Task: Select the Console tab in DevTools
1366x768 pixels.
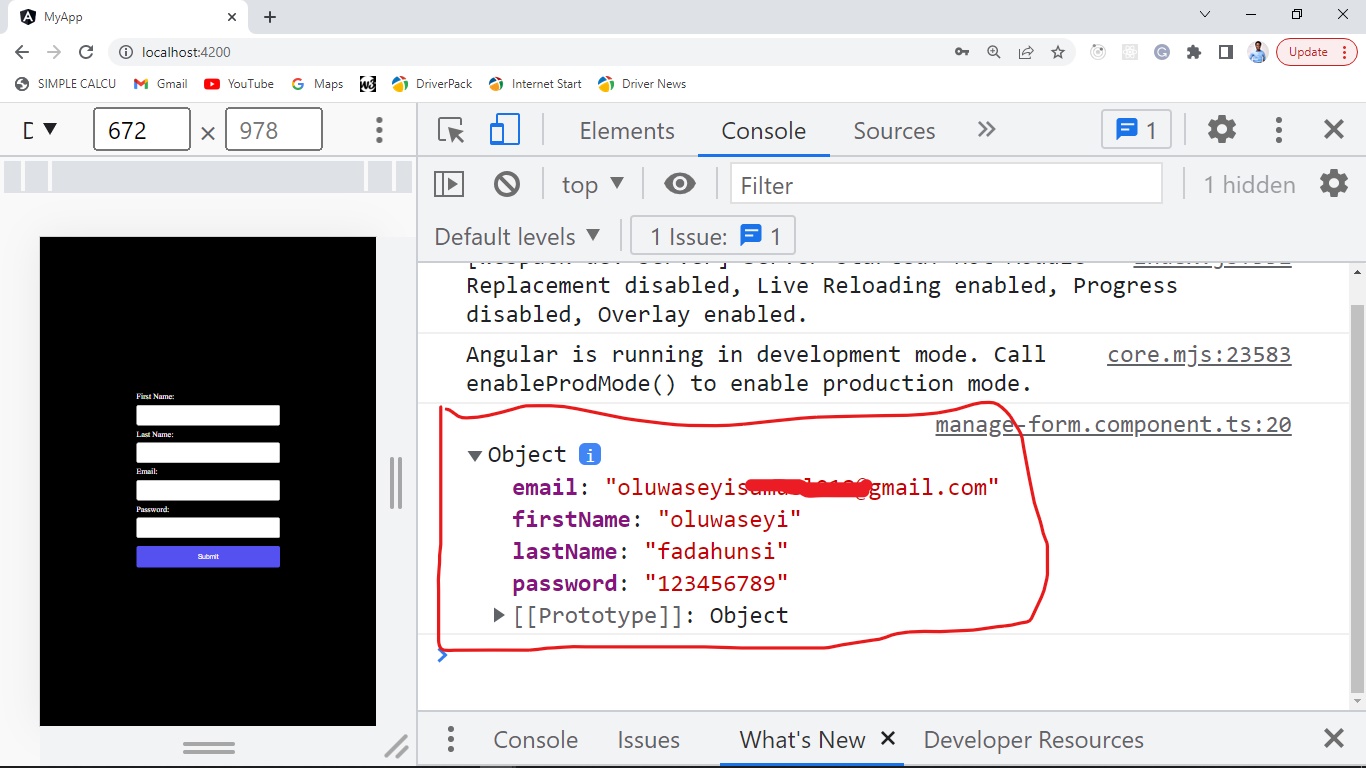Action: point(764,131)
